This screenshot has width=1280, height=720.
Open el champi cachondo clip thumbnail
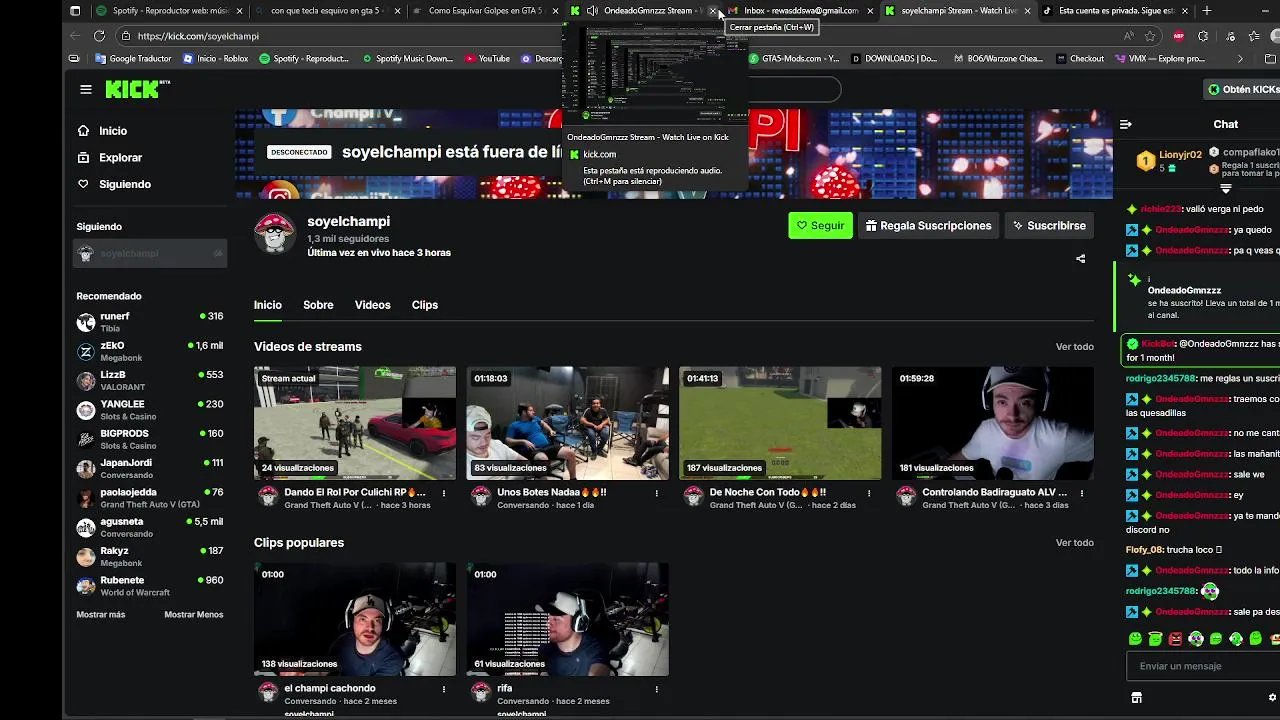click(x=355, y=619)
